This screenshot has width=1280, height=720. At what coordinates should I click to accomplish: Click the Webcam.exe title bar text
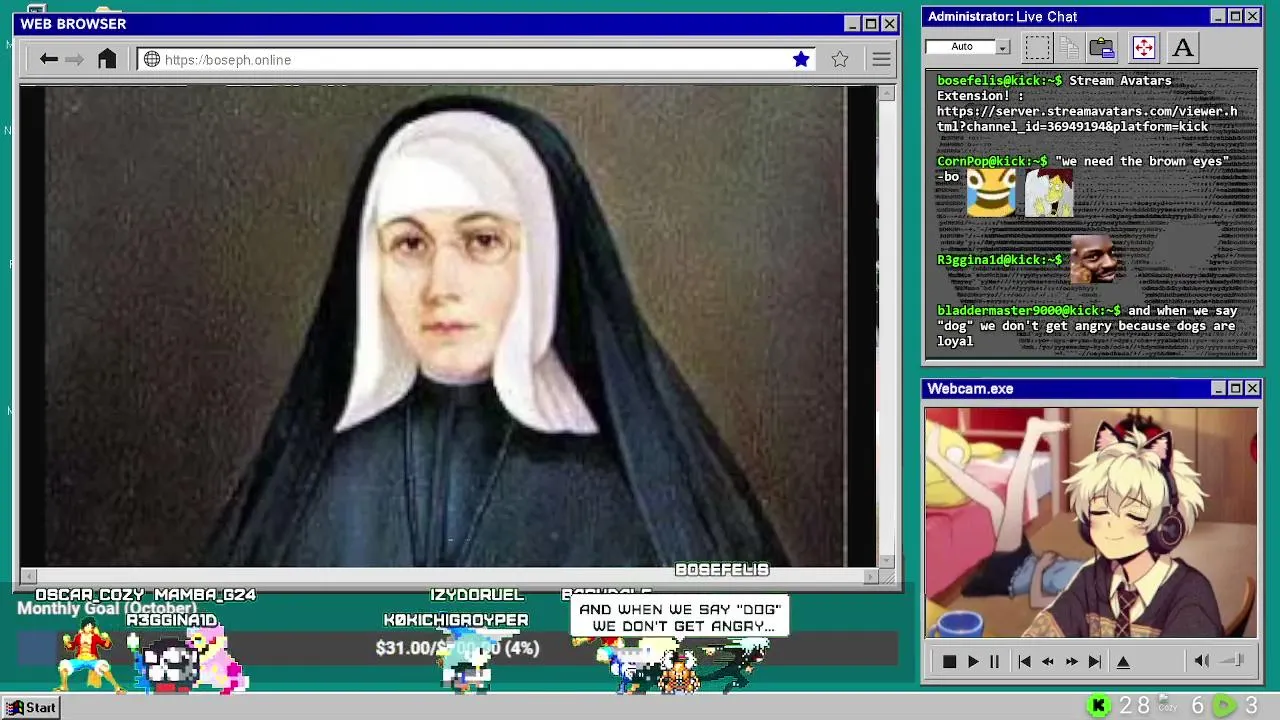pos(970,389)
